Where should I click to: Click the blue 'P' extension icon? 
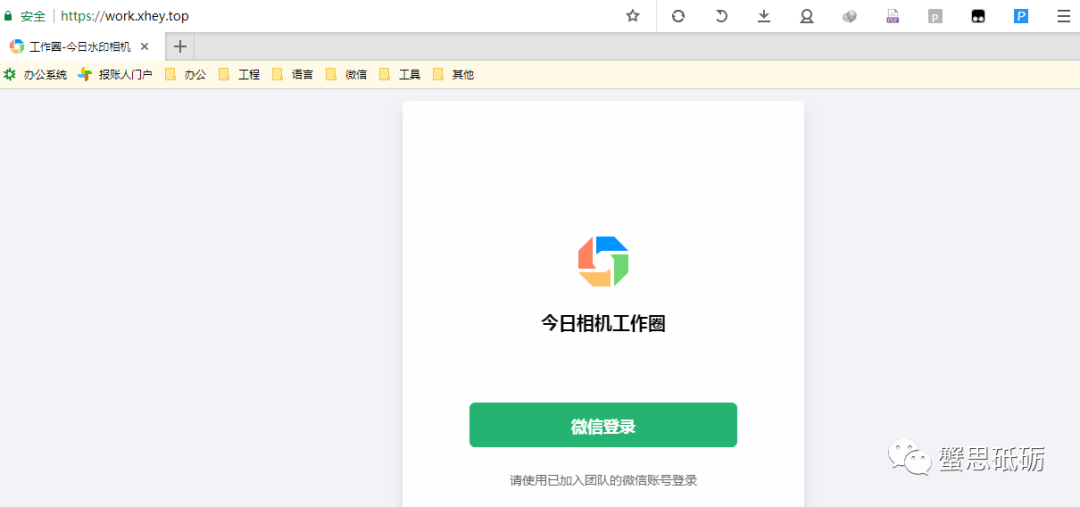(1021, 16)
